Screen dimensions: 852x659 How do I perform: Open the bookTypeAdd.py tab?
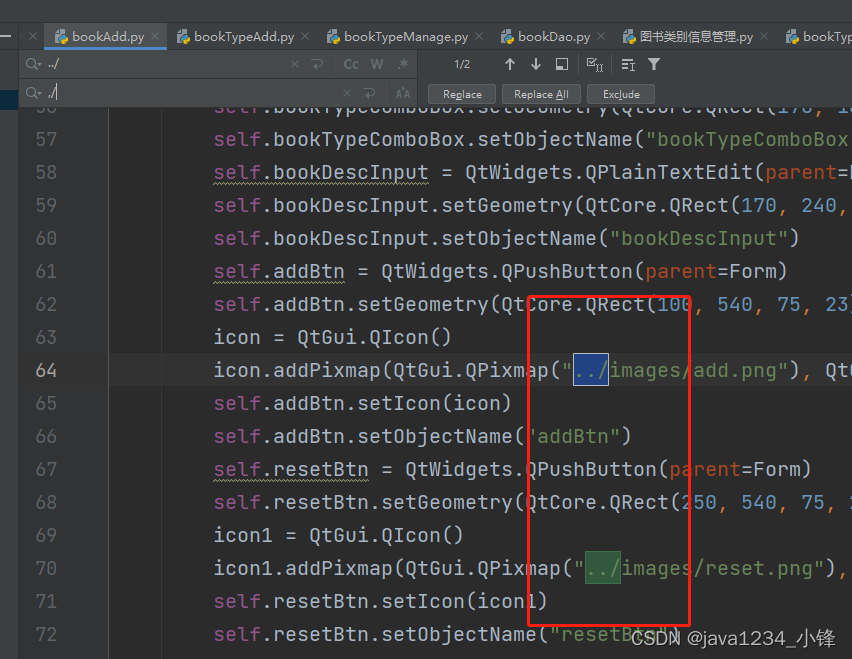(244, 36)
